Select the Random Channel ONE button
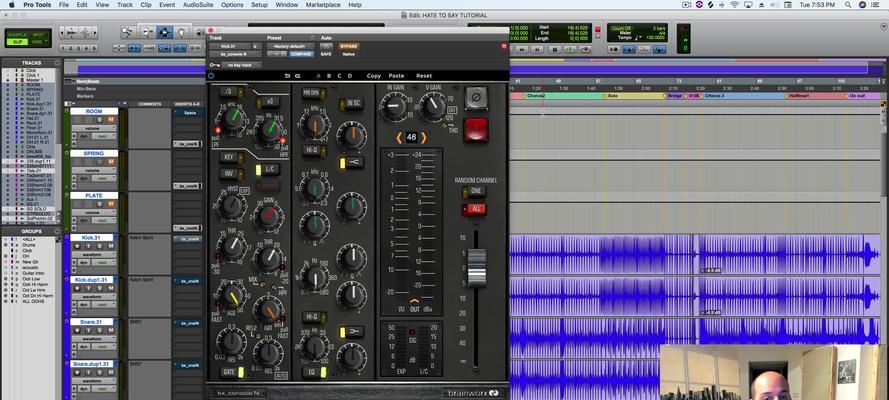This screenshot has width=889, height=400. tap(474, 192)
